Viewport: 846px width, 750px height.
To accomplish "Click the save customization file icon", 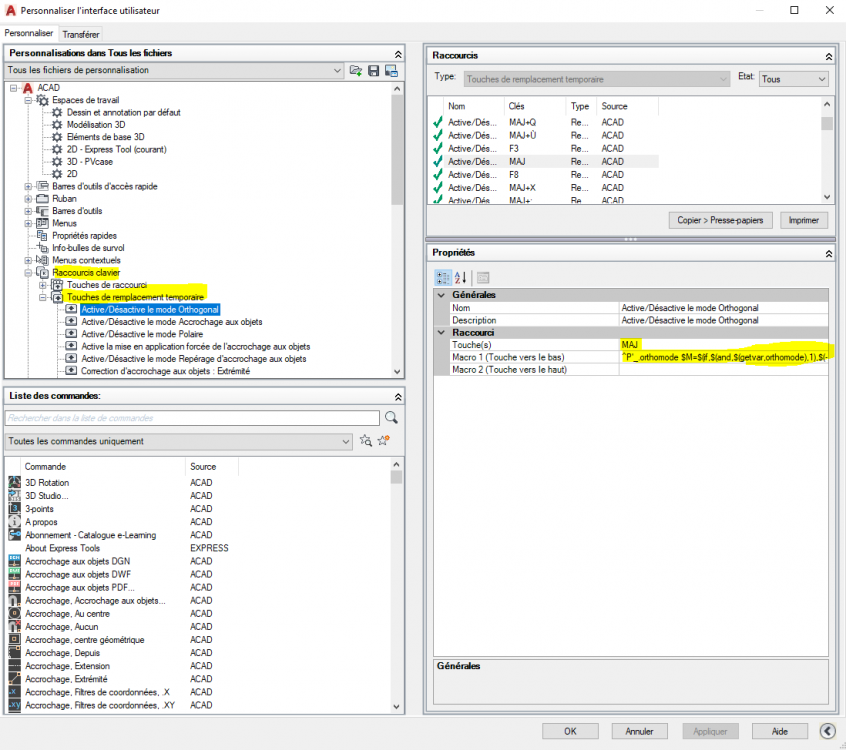I will 373,71.
